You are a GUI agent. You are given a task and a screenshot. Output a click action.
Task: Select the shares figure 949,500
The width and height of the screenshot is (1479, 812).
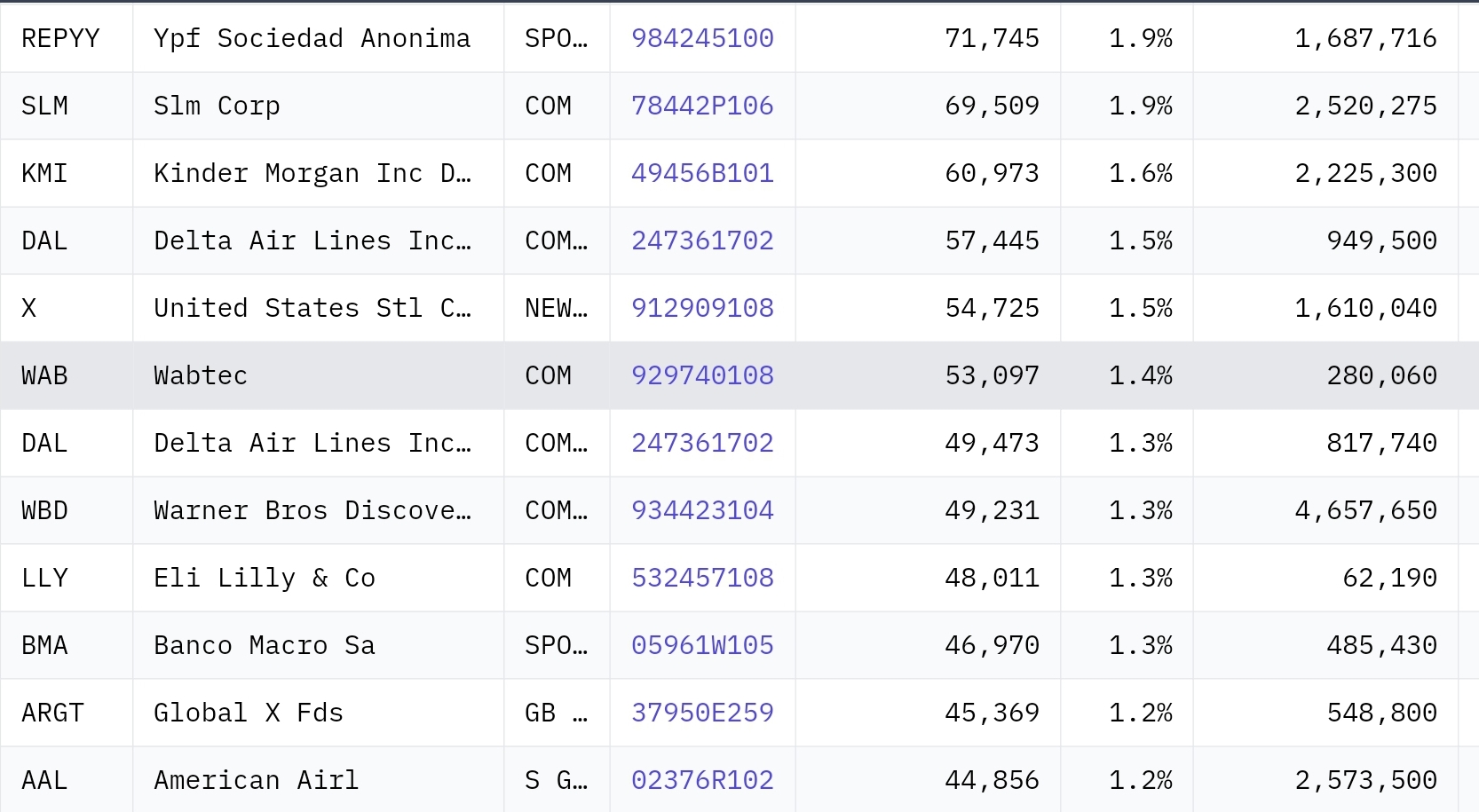tap(1381, 240)
